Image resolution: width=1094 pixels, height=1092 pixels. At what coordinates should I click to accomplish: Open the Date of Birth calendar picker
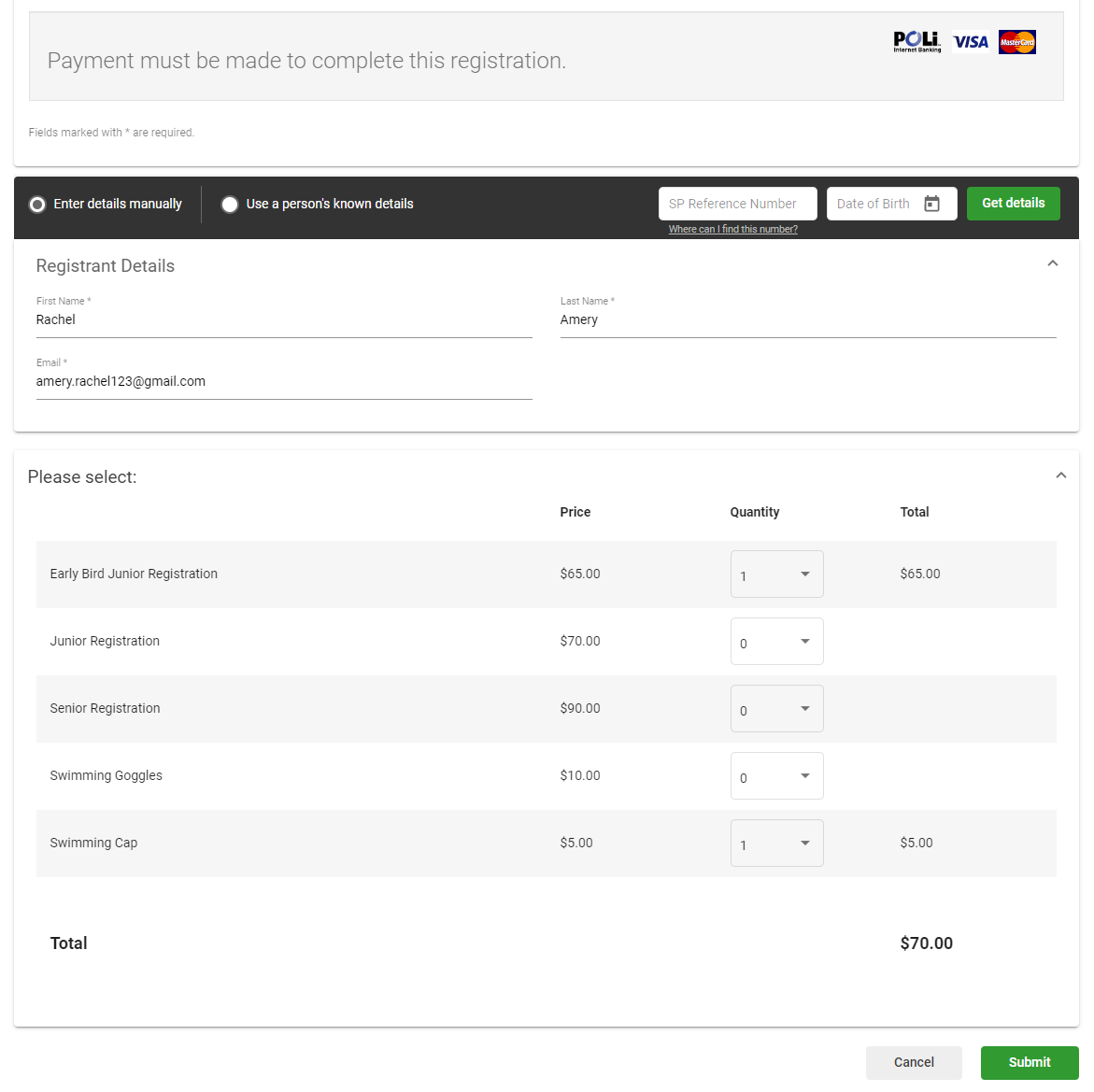tap(931, 204)
